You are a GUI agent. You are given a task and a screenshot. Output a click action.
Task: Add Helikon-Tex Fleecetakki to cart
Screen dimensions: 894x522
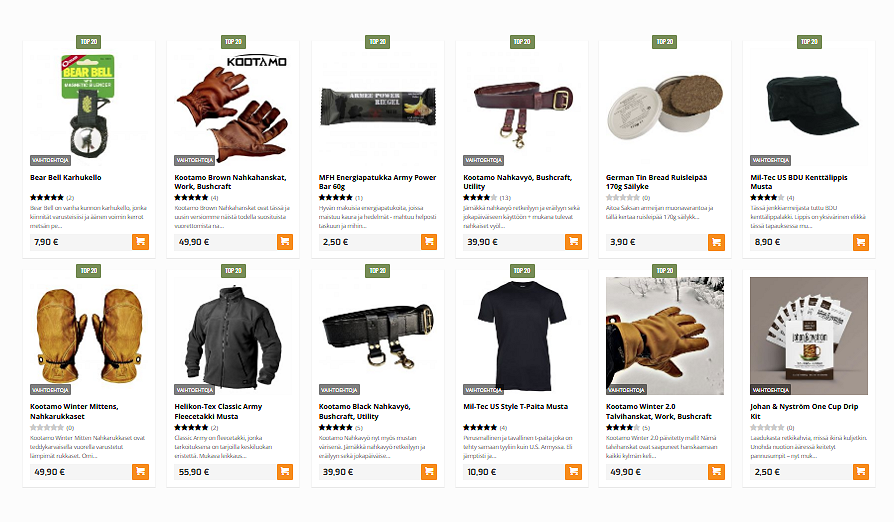[x=285, y=471]
